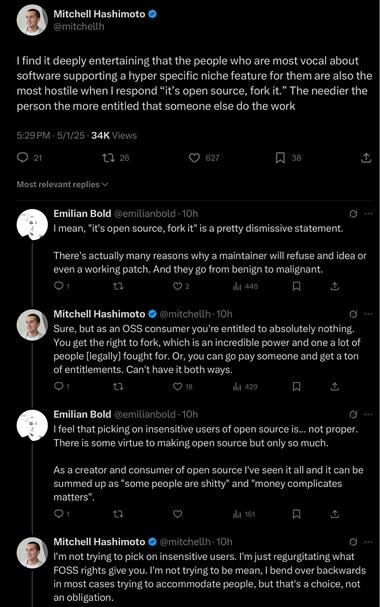The height and width of the screenshot is (607, 380).
Task: Open more options on Mitchell's 'OSS consumer' reply
Action: click(368, 314)
